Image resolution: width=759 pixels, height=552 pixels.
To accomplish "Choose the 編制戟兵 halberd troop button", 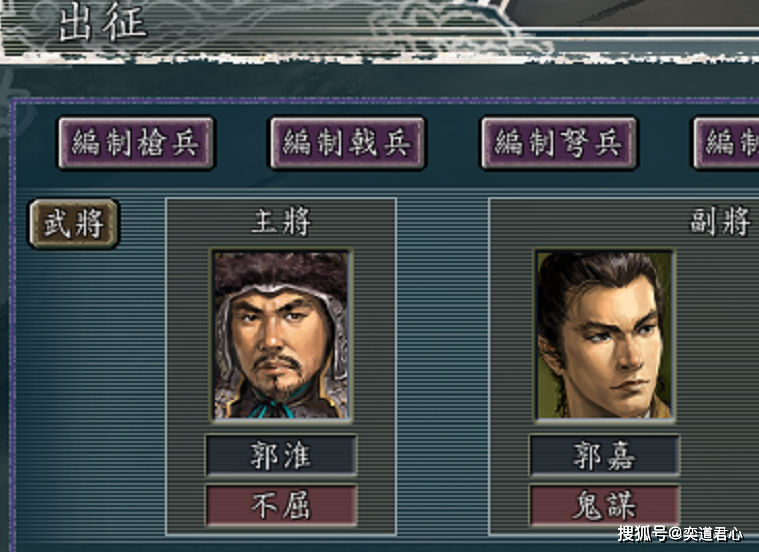I will click(x=348, y=143).
